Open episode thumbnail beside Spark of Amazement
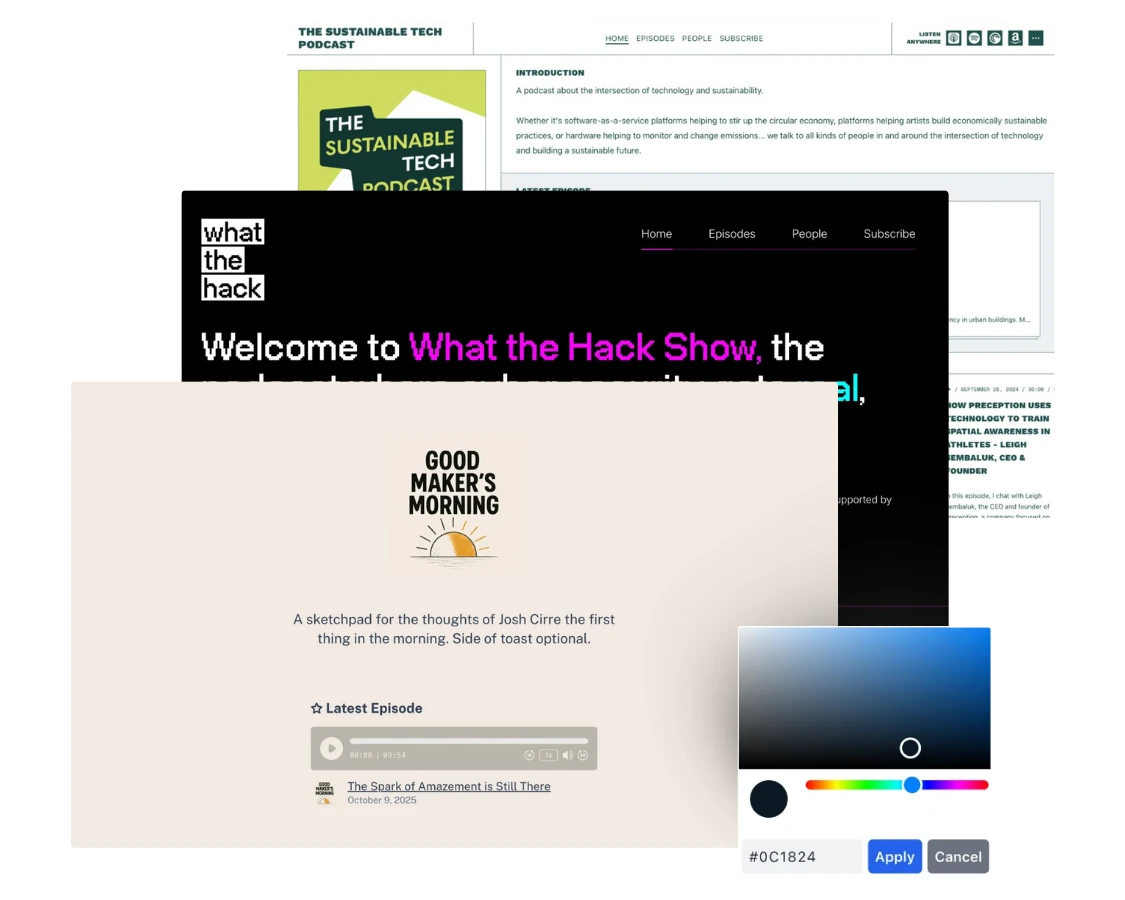The width and height of the screenshot is (1125, 900). point(324,792)
